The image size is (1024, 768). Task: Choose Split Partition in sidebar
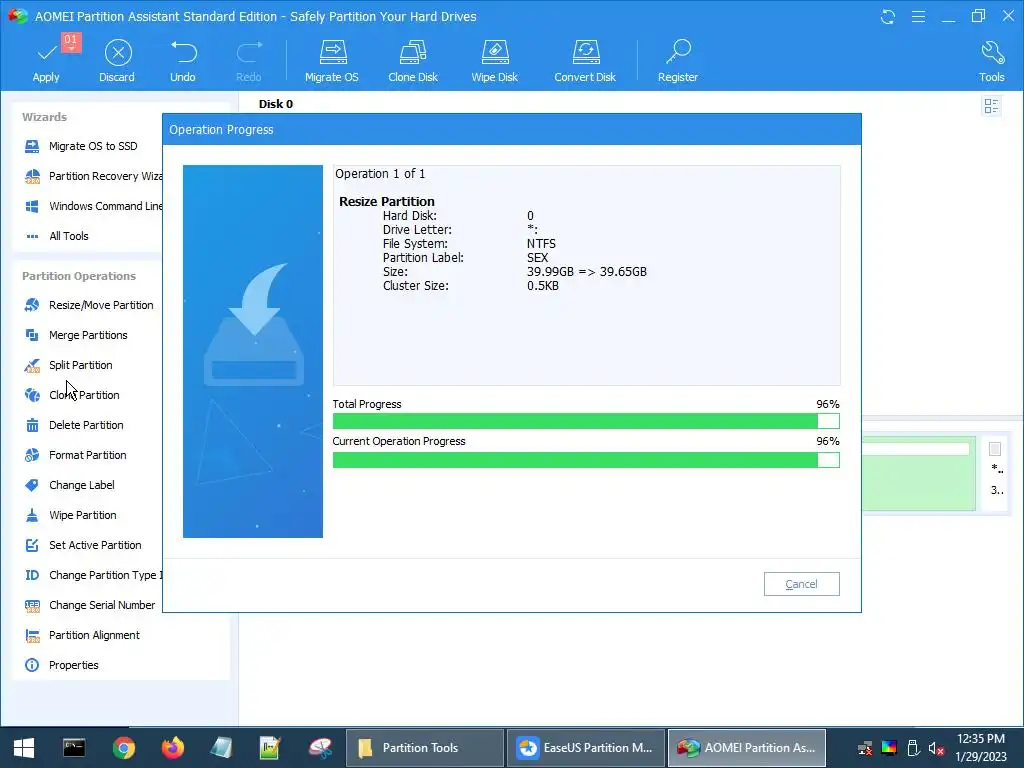(x=68, y=365)
